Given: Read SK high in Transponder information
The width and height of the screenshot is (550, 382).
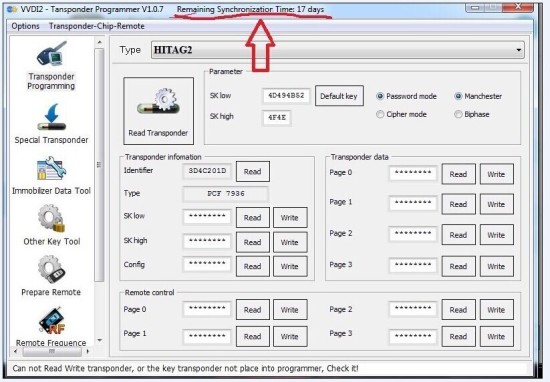Looking at the screenshot, I should point(253,242).
